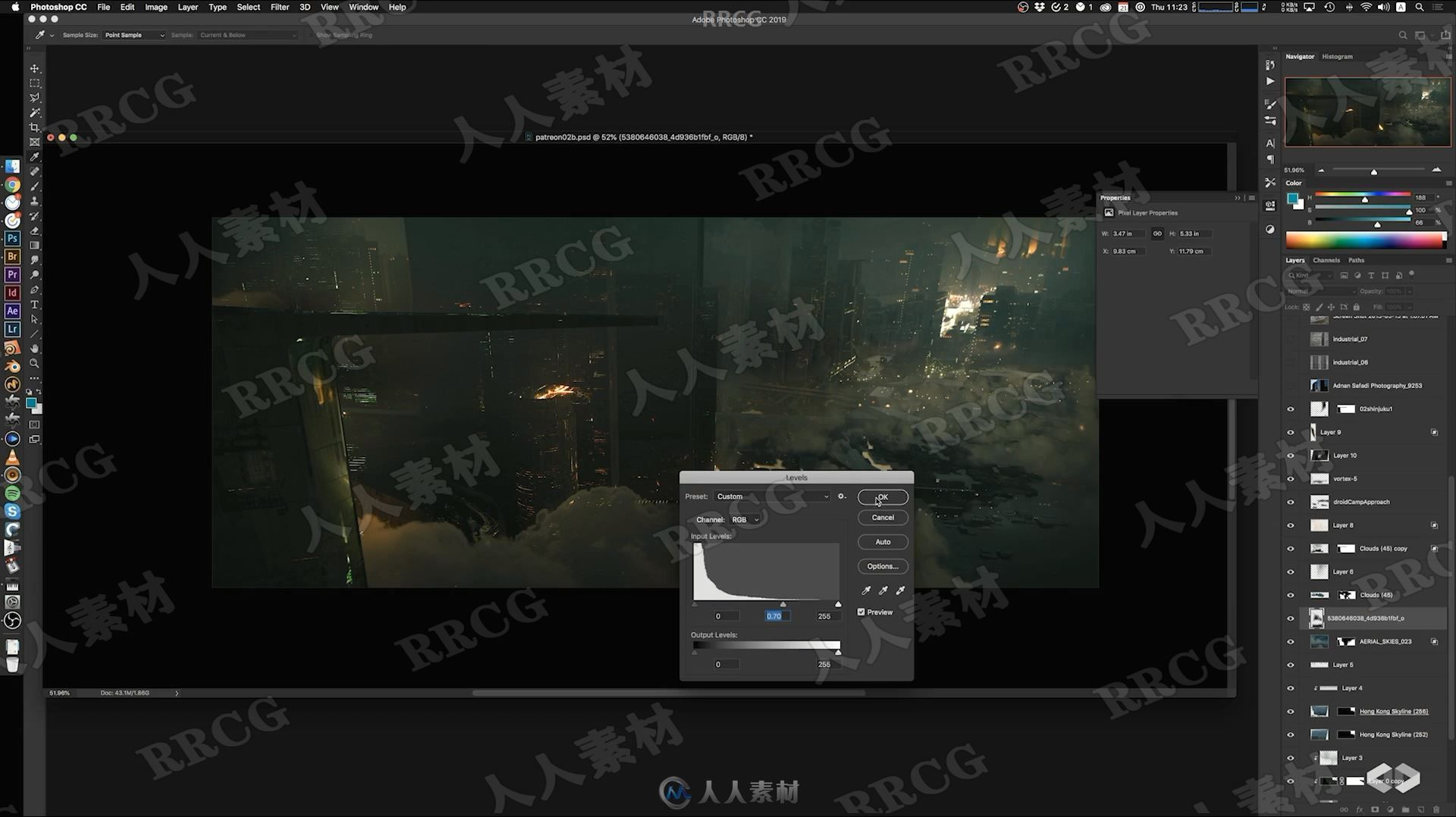Select the Path Selection tool
This screenshot has height=817, width=1456.
tap(34, 319)
